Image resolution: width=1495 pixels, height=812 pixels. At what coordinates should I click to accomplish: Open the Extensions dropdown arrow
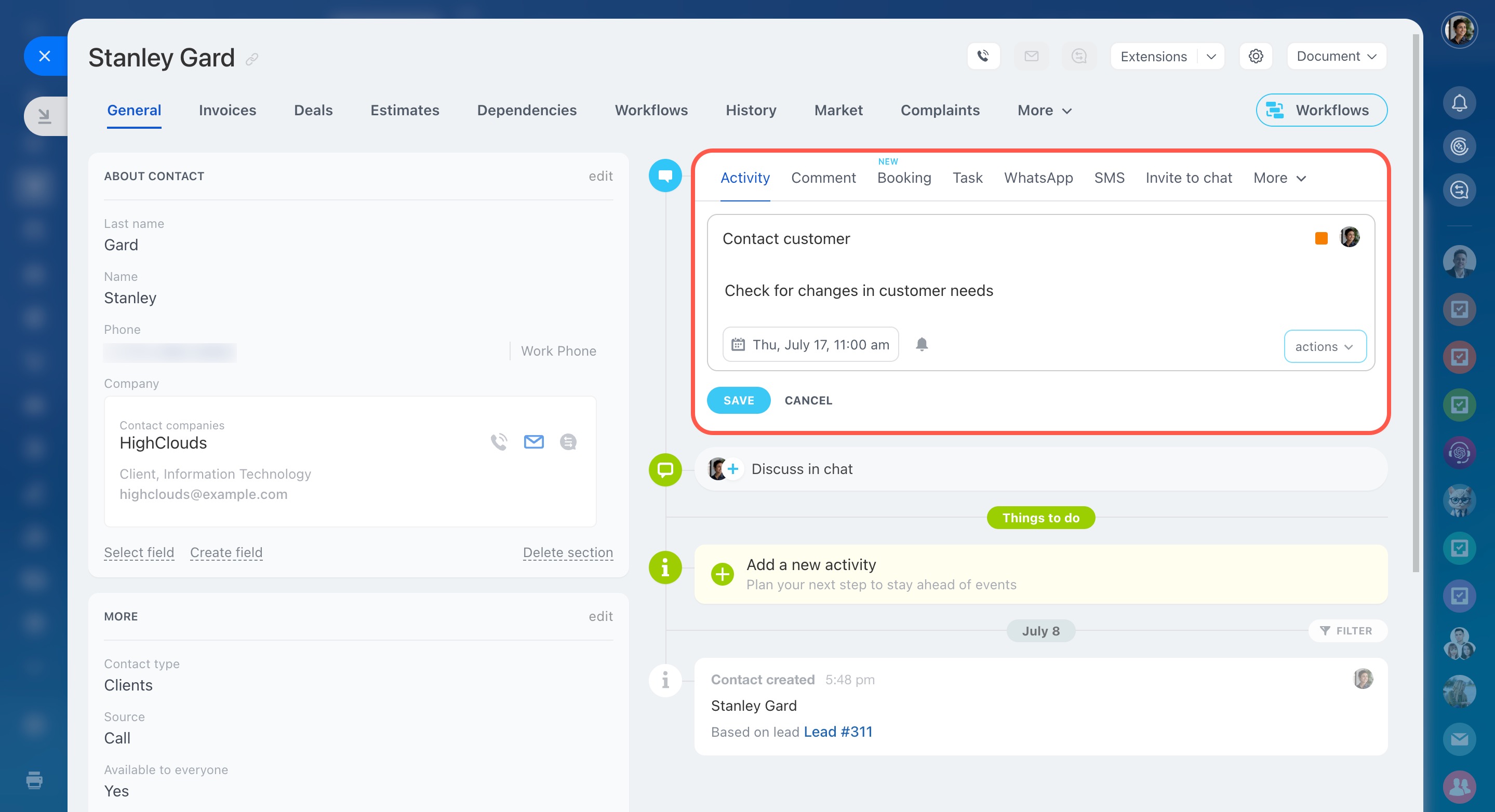pyautogui.click(x=1211, y=56)
